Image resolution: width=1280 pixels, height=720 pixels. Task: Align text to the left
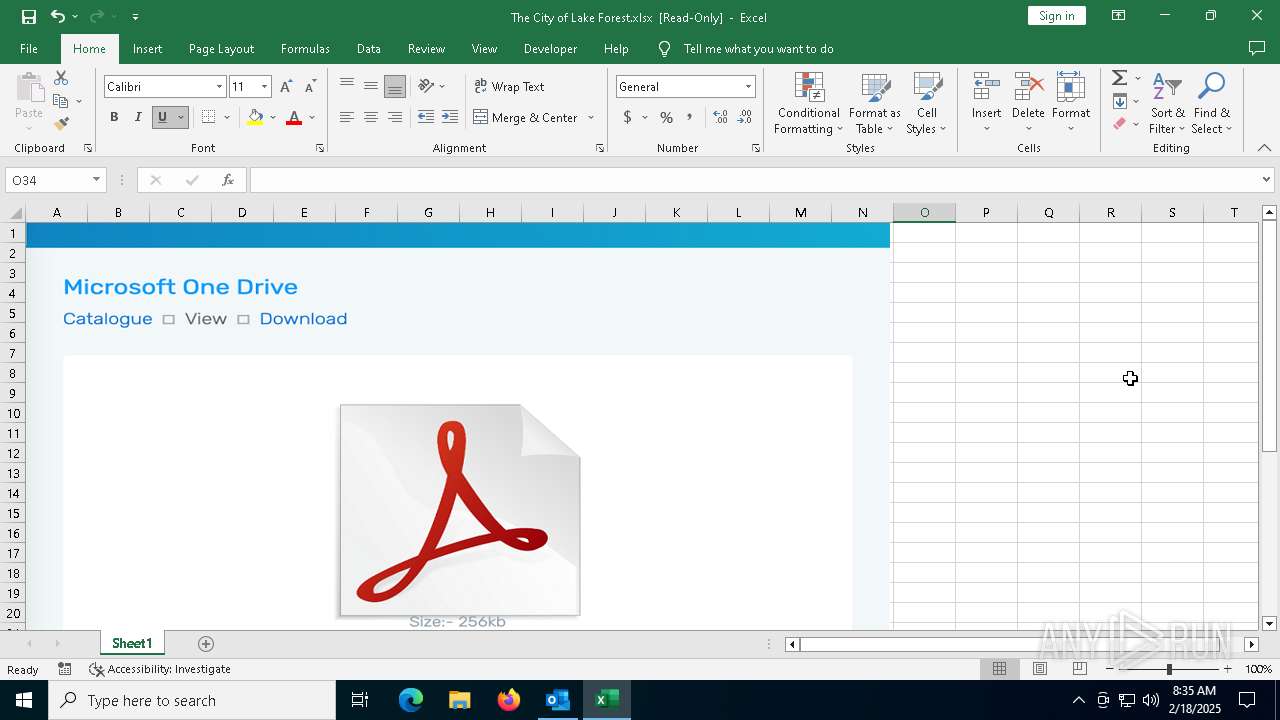347,117
